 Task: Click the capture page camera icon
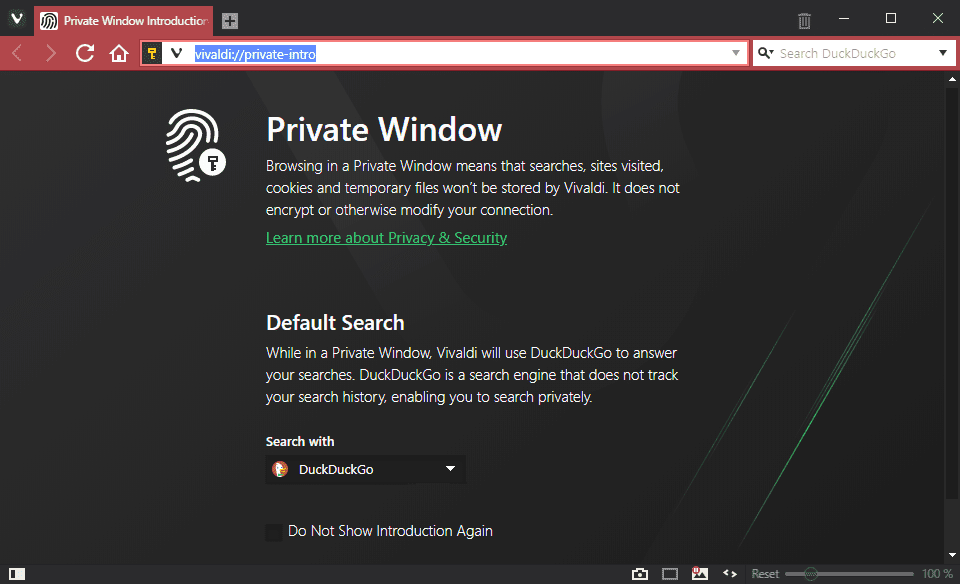(x=640, y=574)
